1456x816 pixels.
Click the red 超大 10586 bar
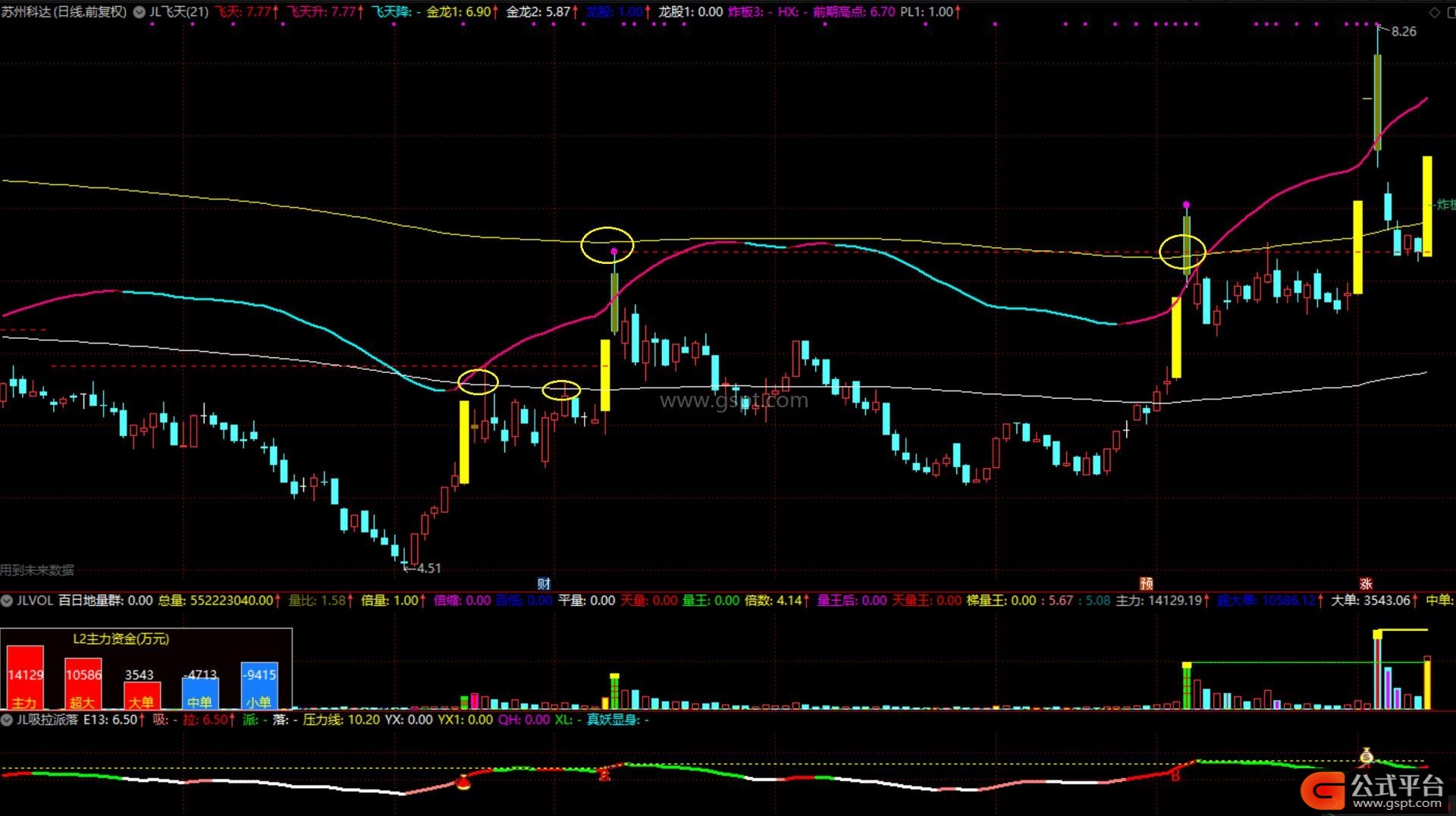83,683
